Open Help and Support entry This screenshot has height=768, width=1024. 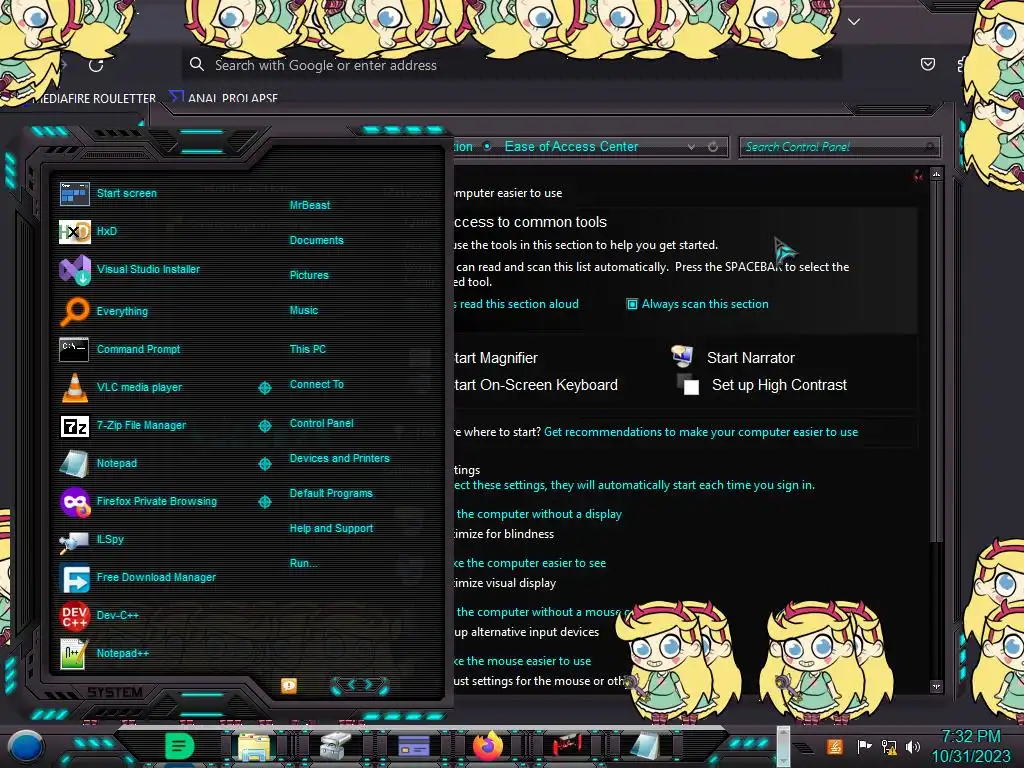pos(331,528)
